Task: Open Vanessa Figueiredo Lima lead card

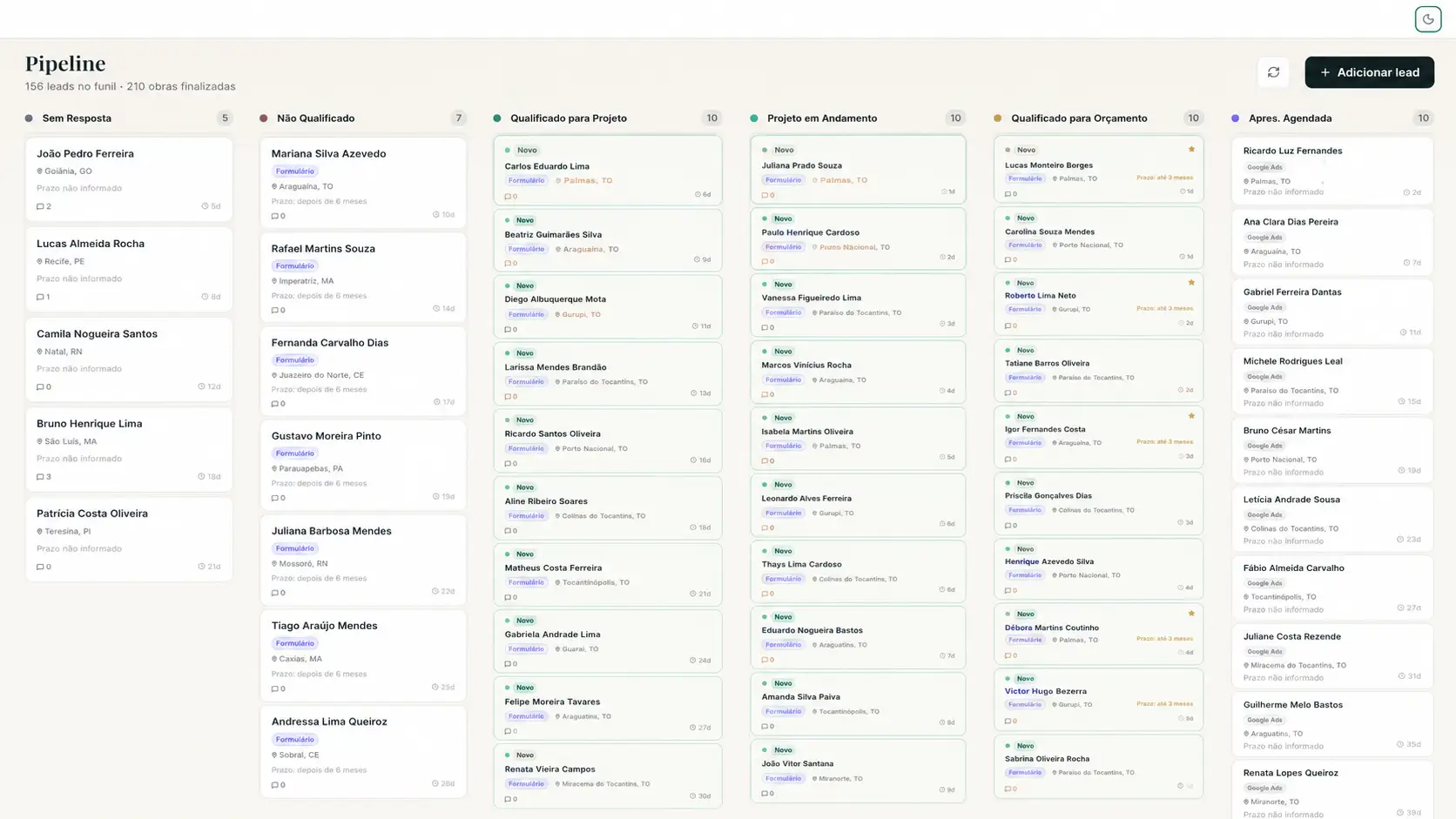Action: point(858,305)
